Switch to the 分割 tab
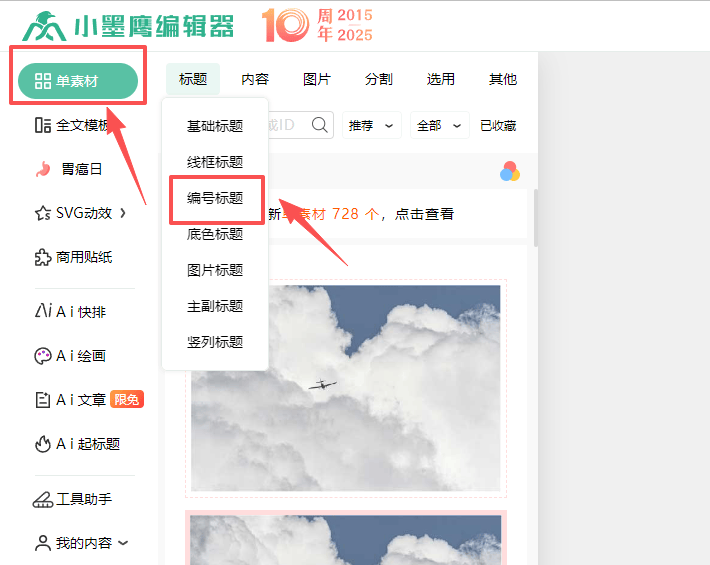 [378, 79]
